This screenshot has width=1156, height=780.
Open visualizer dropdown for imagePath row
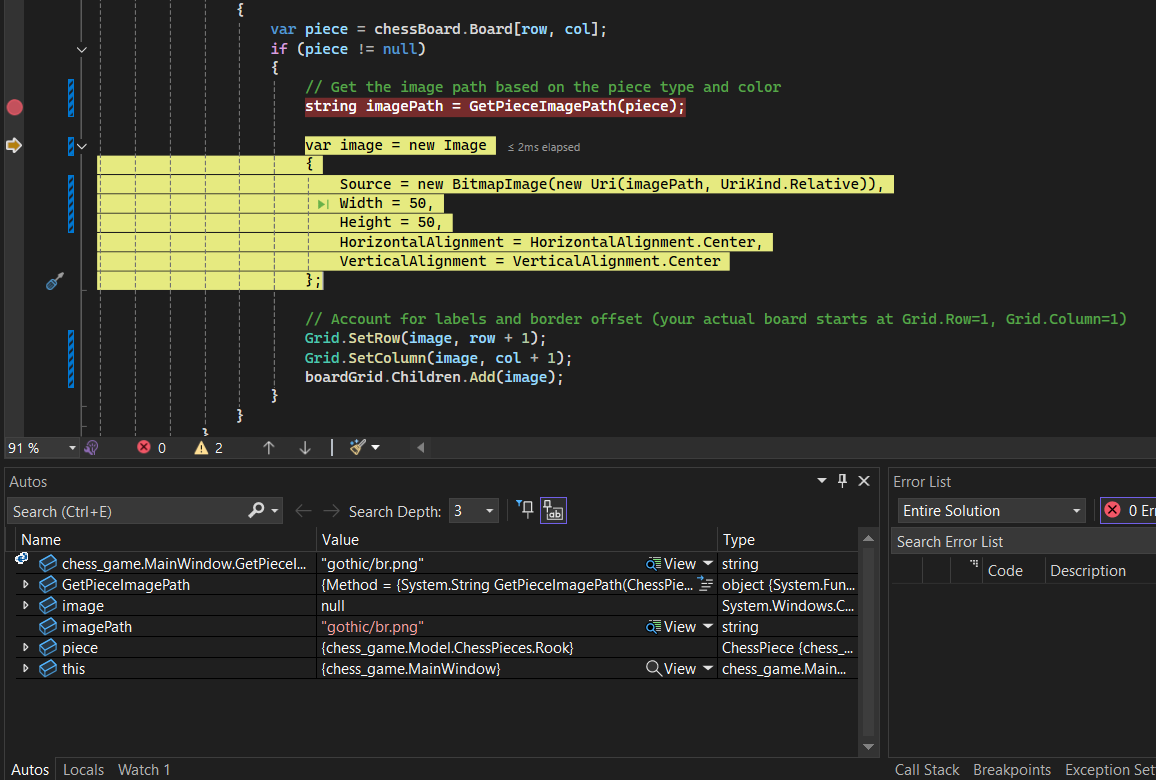708,627
